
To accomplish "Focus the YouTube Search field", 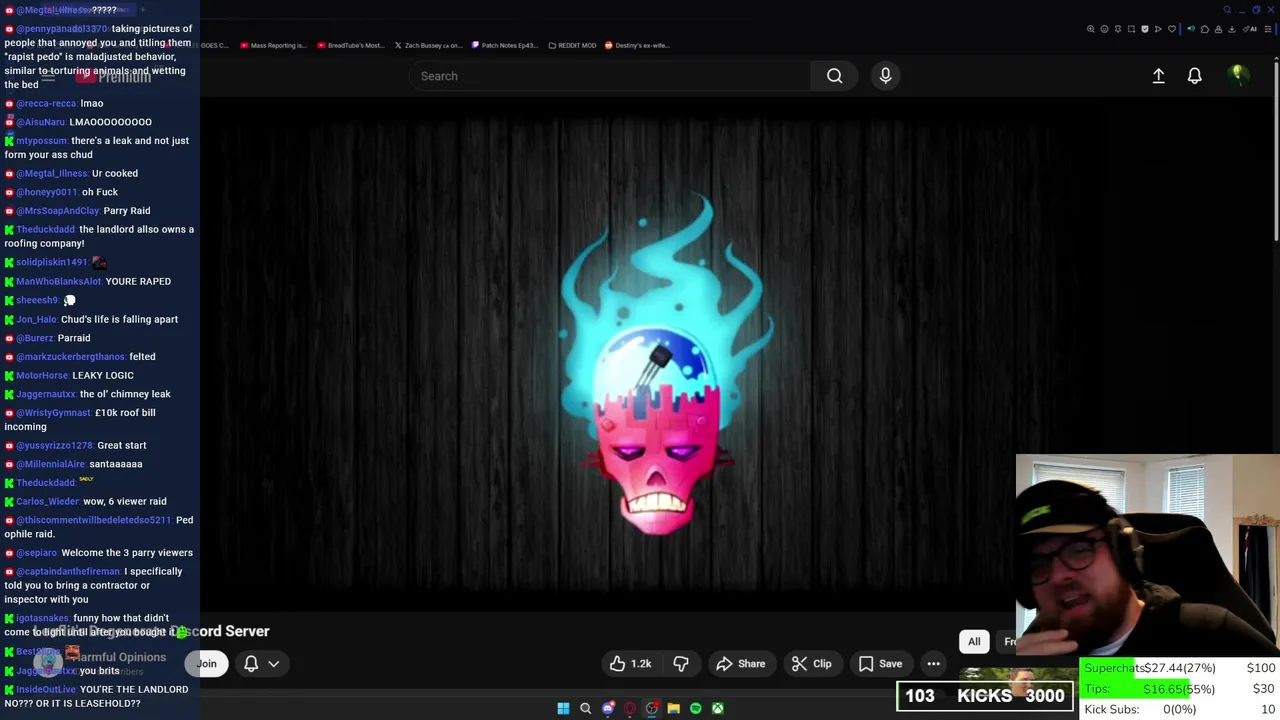I will point(610,76).
